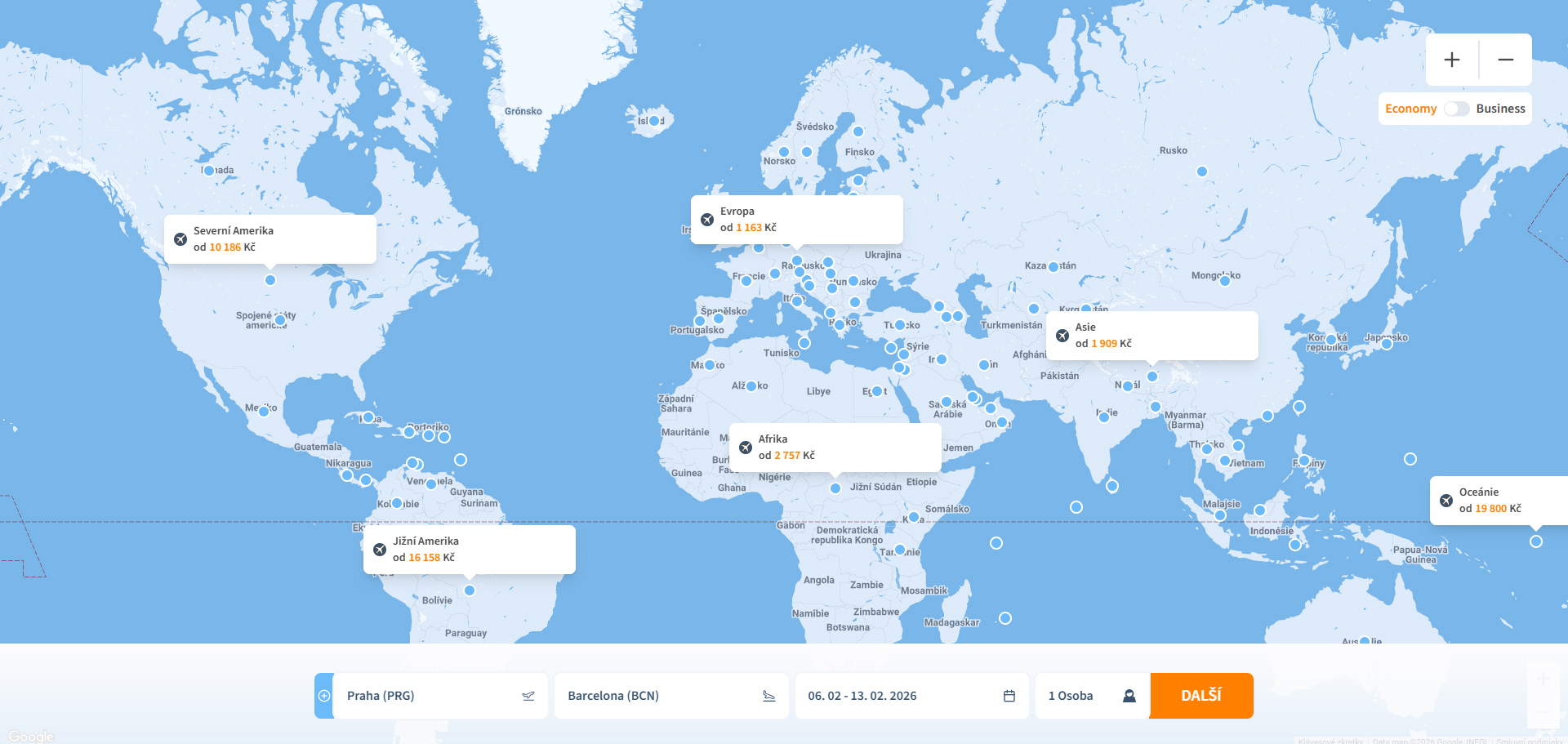Open the 1 Osoba passengers selector

click(x=1071, y=696)
